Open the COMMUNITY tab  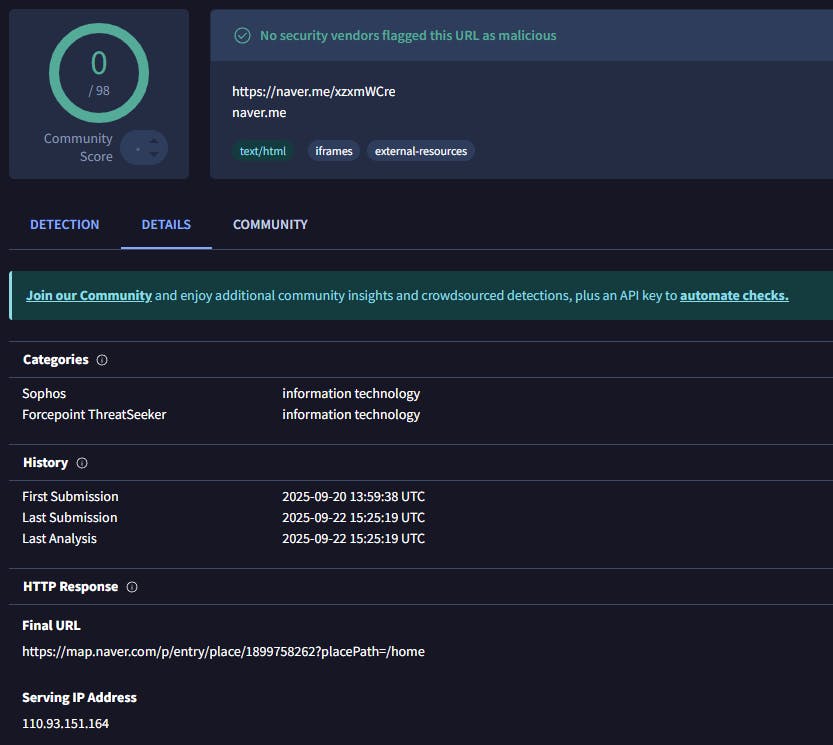[x=270, y=225]
